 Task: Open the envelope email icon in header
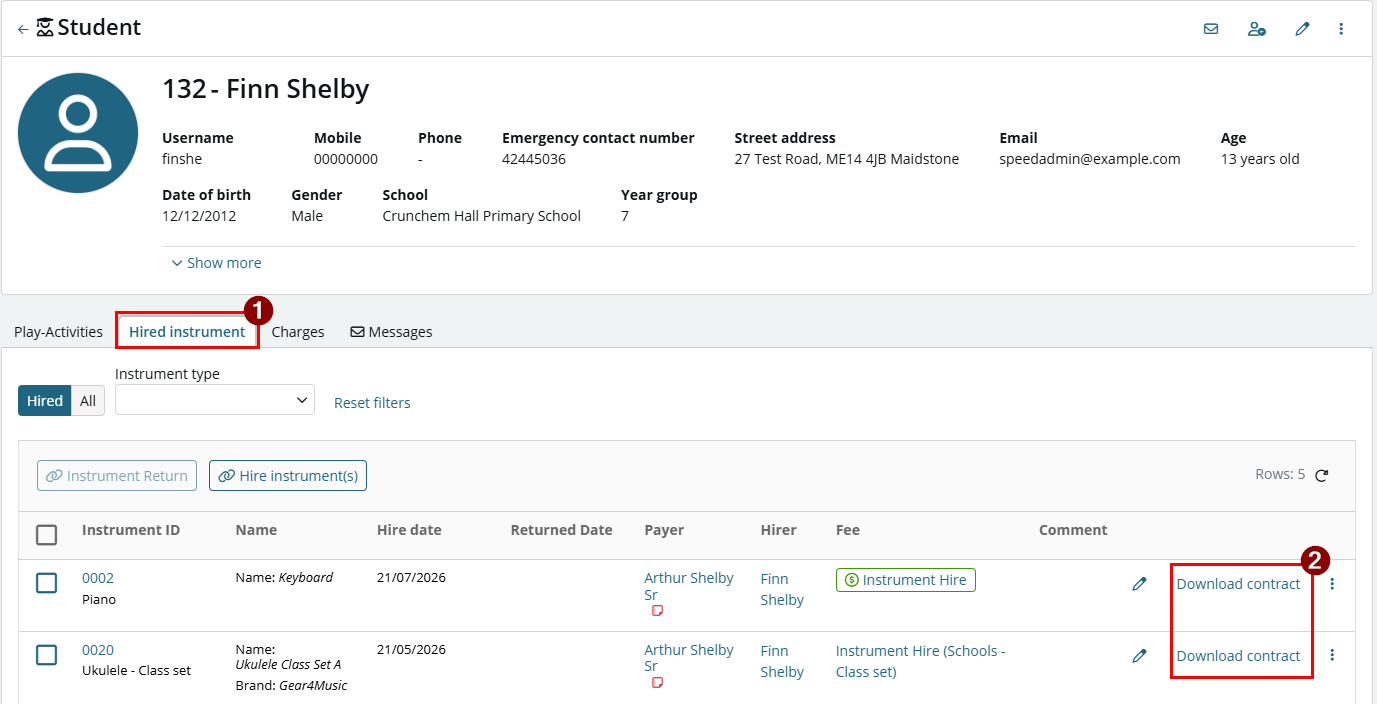(x=1211, y=29)
